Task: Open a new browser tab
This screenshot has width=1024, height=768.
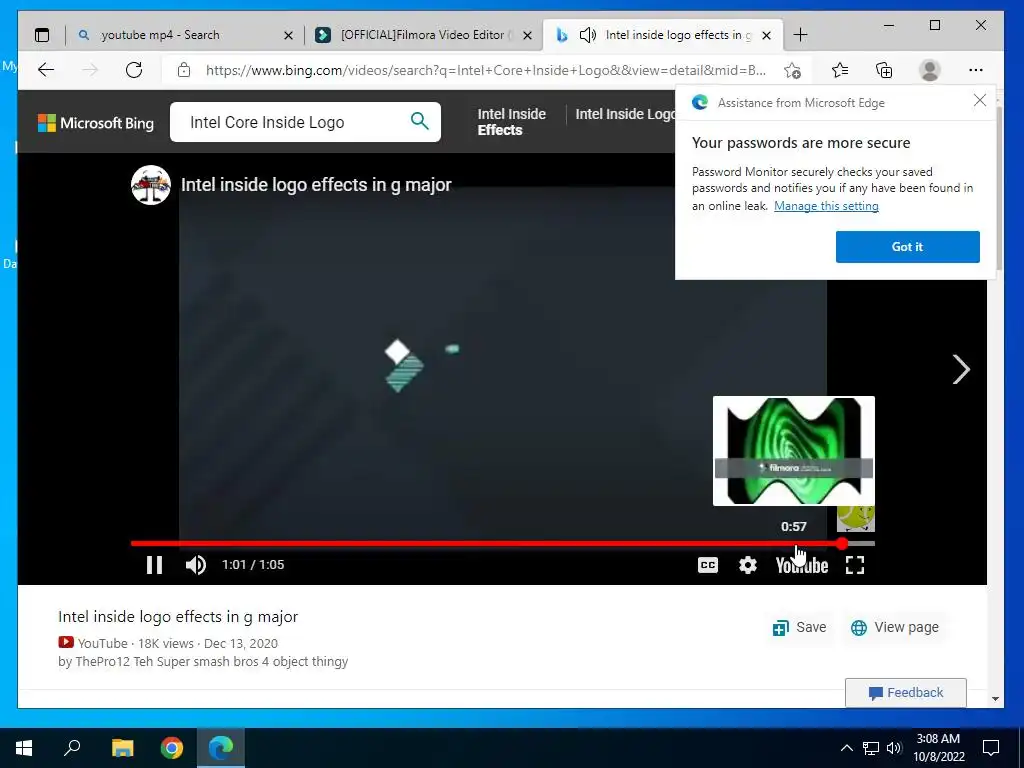Action: click(800, 35)
